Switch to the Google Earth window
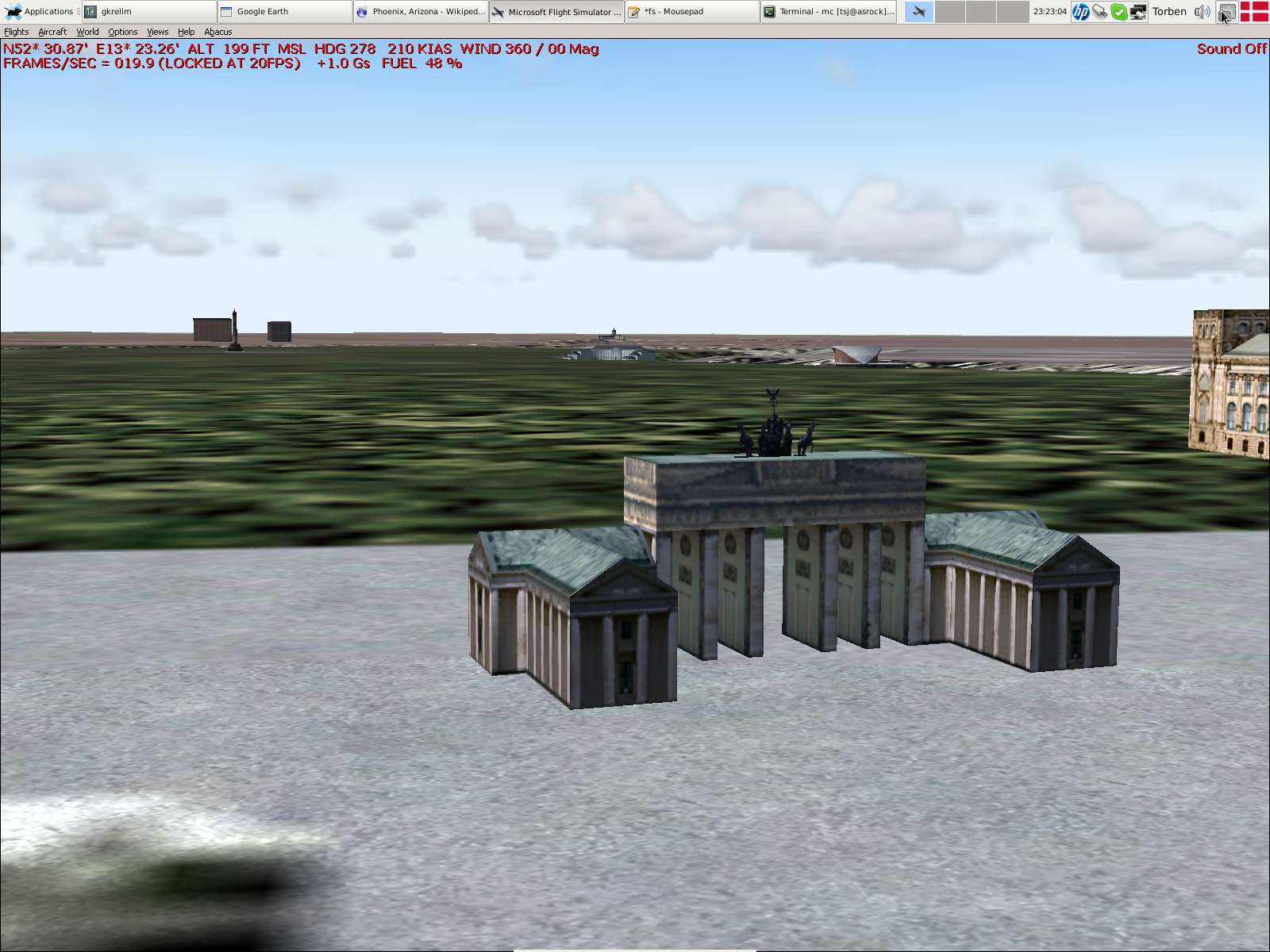The height and width of the screenshot is (952, 1270). (284, 12)
